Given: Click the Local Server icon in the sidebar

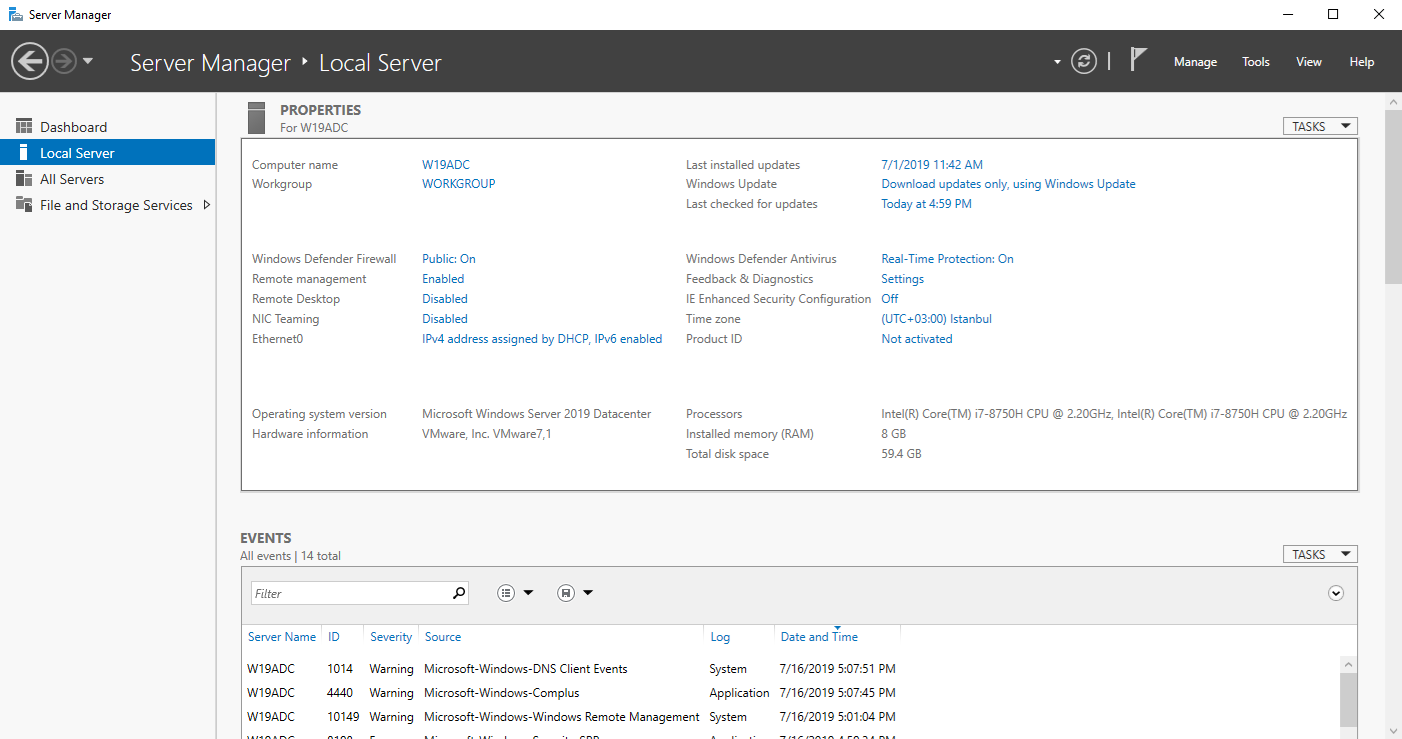Looking at the screenshot, I should (24, 152).
